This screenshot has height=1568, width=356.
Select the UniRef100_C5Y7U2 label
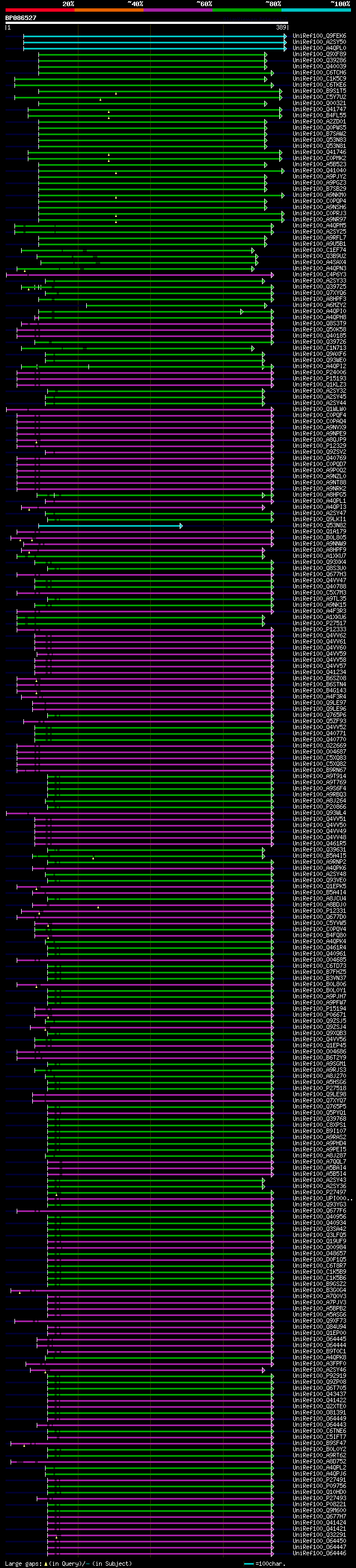[319, 97]
